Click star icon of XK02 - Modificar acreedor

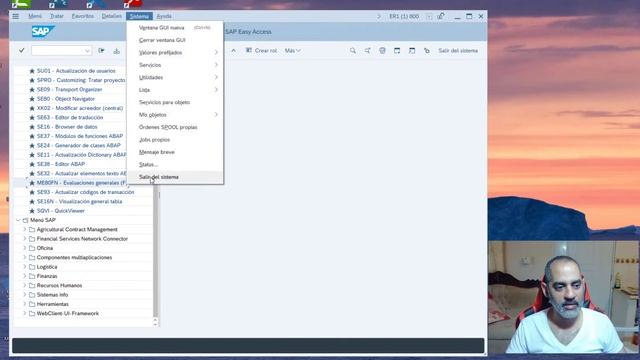point(32,108)
